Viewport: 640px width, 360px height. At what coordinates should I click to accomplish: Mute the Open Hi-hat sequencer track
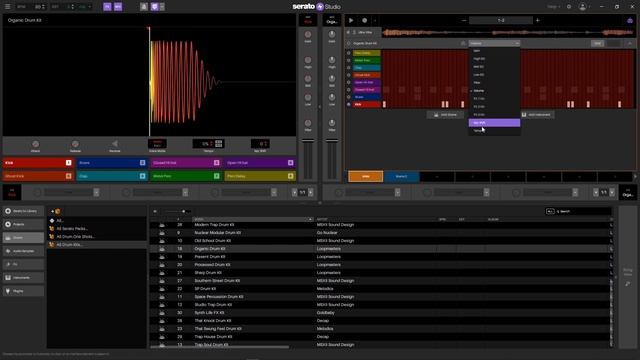(349, 82)
